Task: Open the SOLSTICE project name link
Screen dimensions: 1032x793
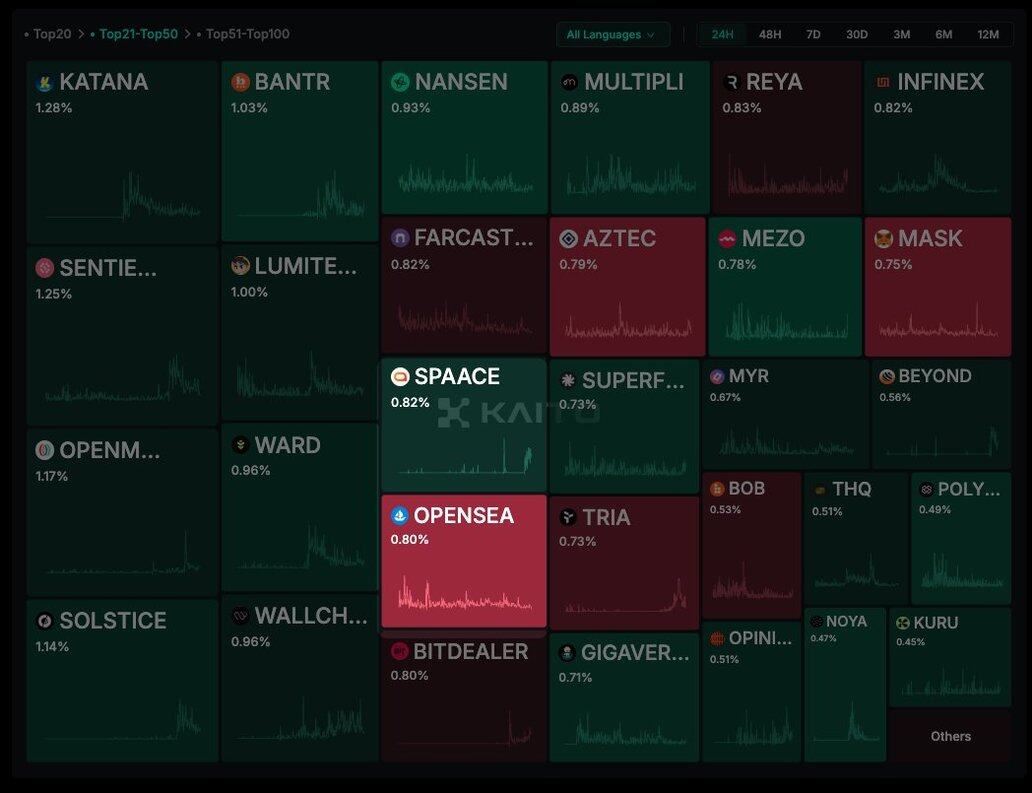Action: click(x=112, y=621)
